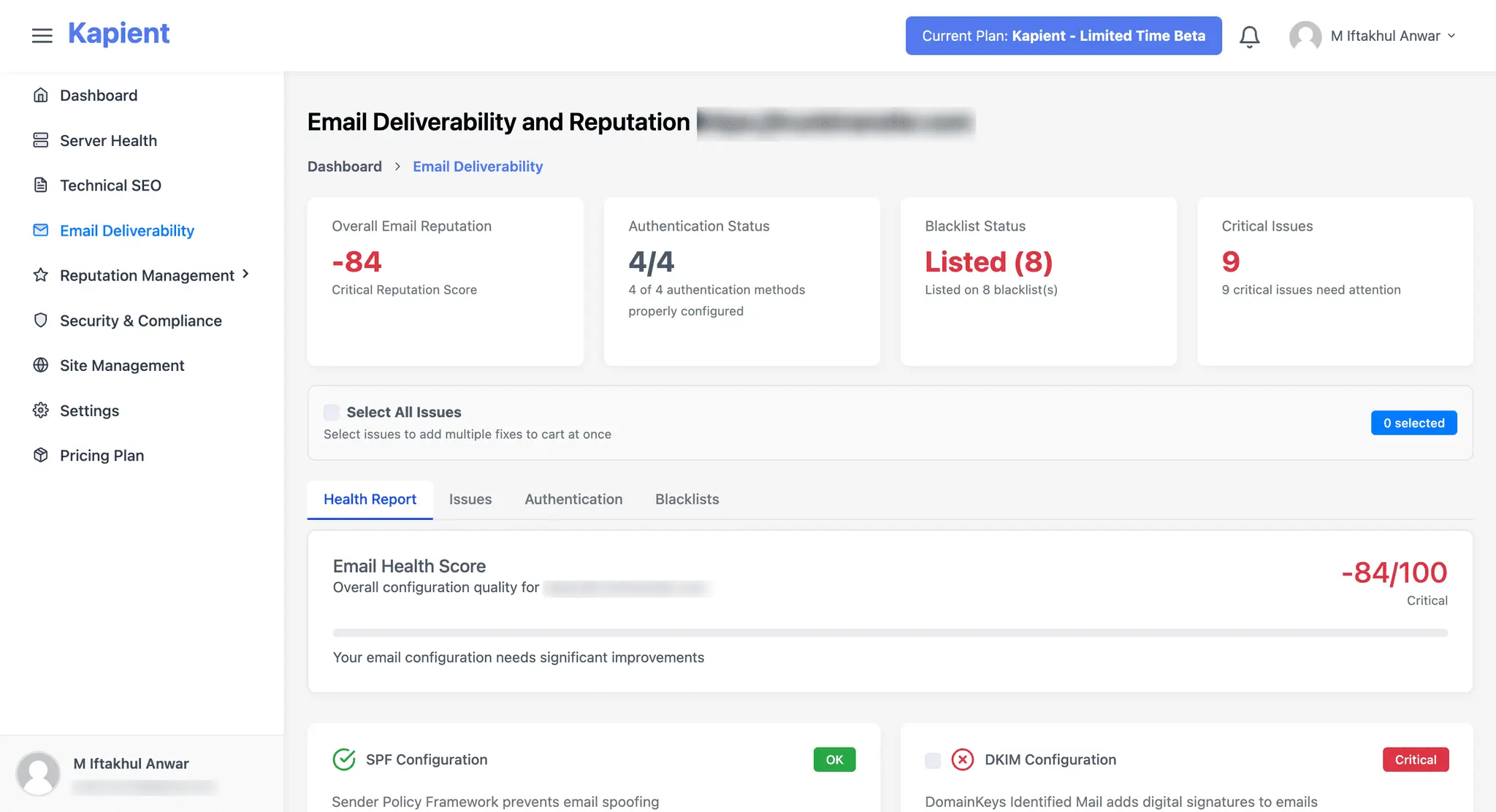Click the Server Health server icon
Viewport: 1496px width, 812px height.
41,140
